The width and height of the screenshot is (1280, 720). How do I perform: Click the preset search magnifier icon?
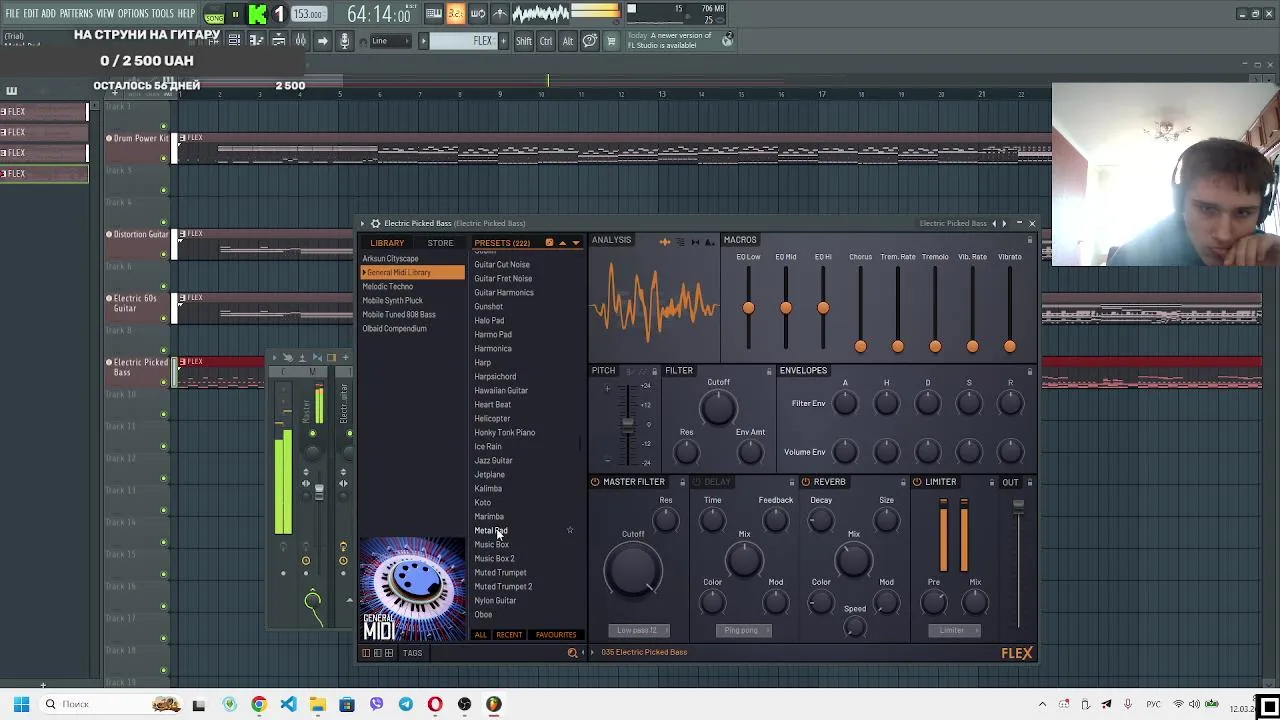tap(572, 653)
